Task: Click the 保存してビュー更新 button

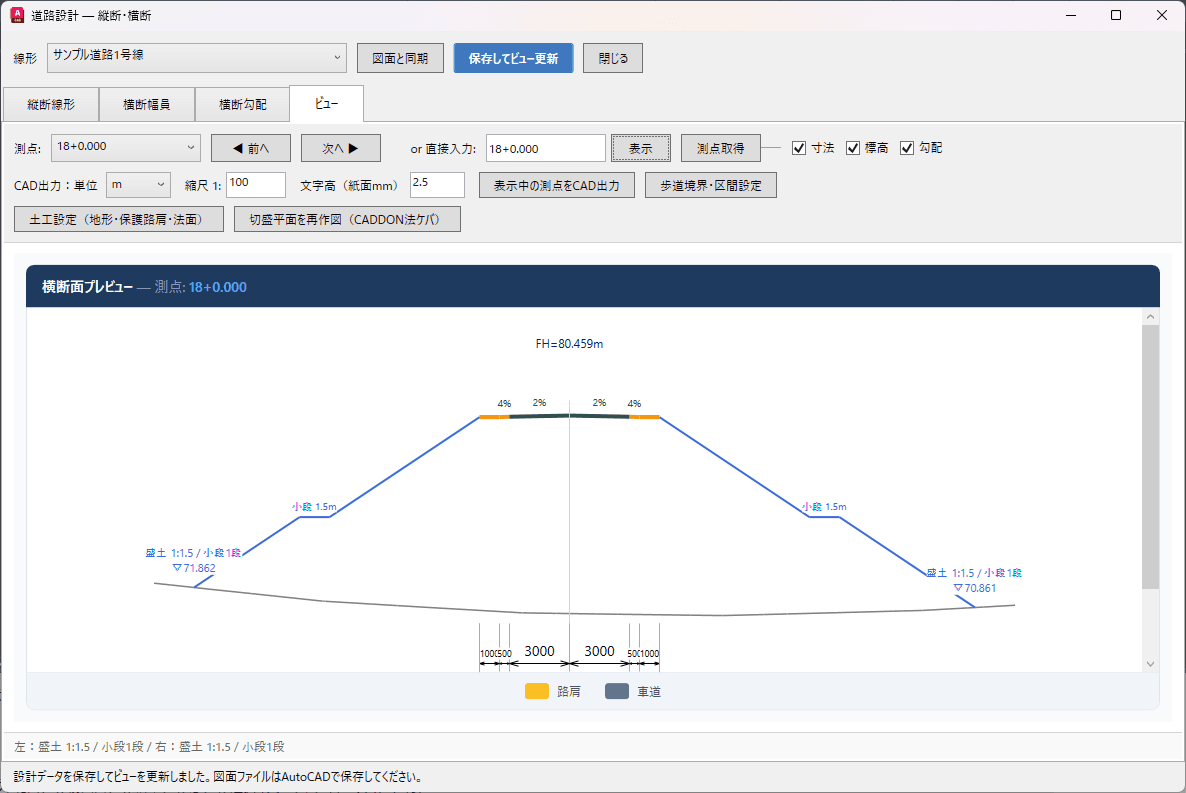Action: [x=514, y=58]
